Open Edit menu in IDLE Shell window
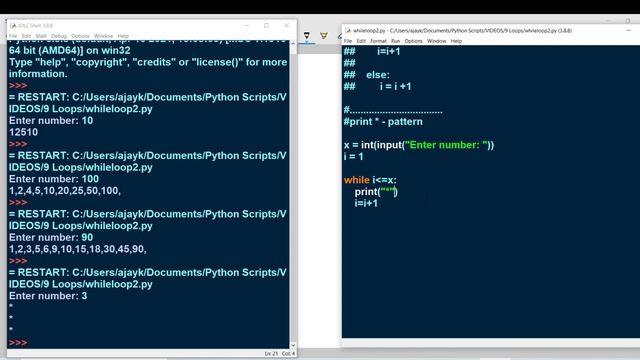 click(26, 36)
